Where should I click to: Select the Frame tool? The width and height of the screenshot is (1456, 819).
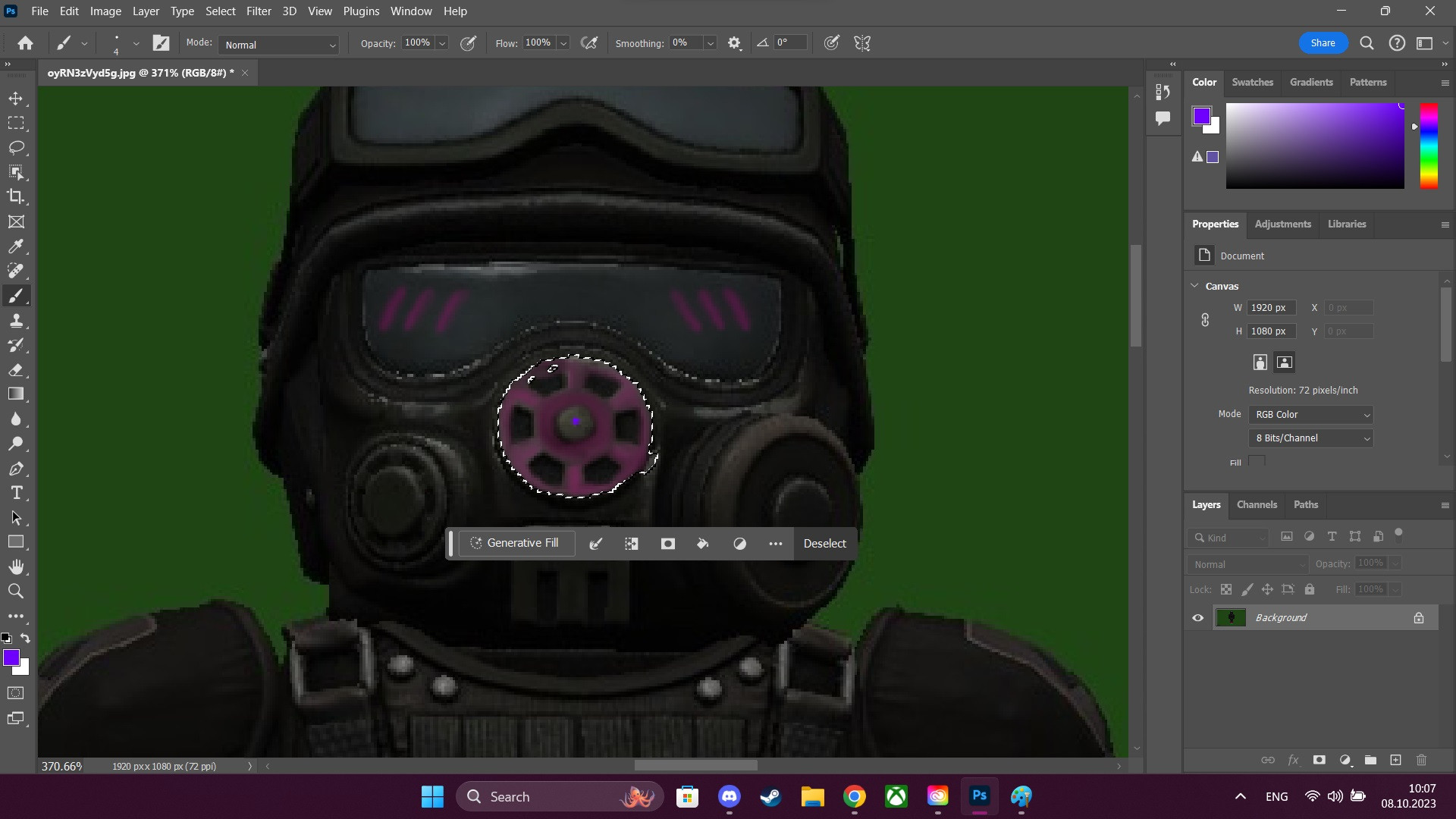tap(16, 221)
